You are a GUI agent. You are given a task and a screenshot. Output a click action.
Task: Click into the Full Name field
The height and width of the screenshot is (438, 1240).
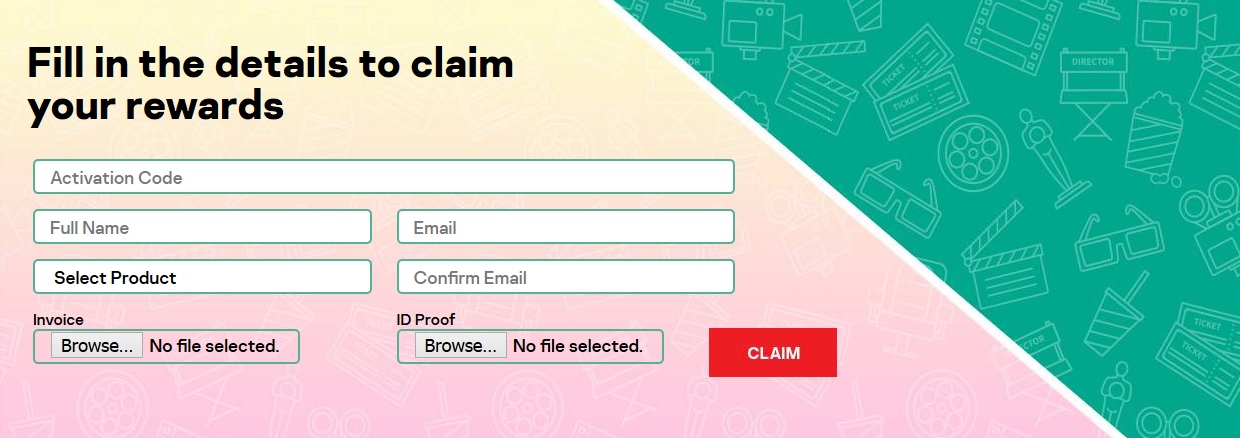click(202, 227)
